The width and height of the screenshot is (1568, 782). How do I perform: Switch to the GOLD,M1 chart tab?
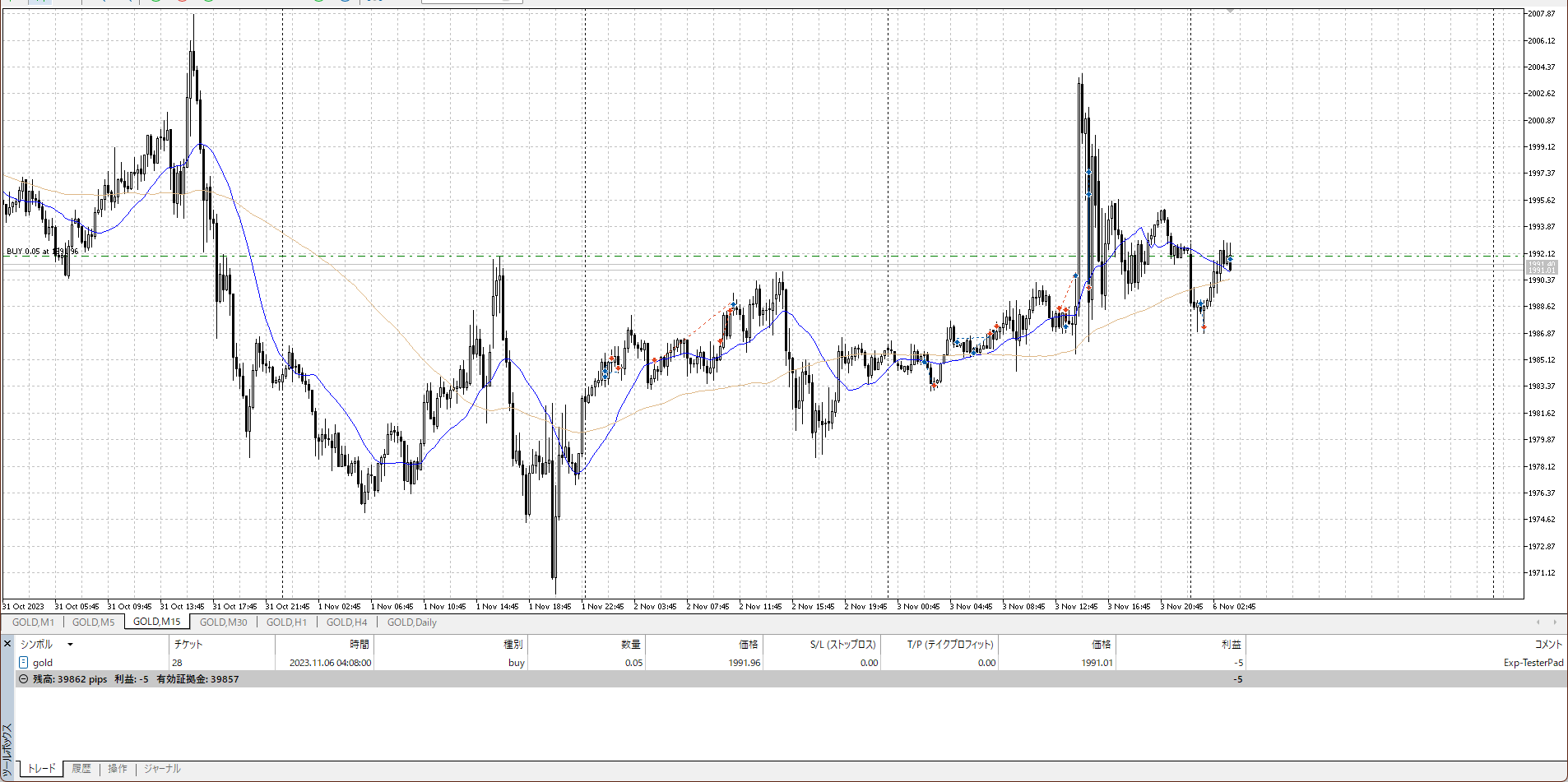point(33,622)
